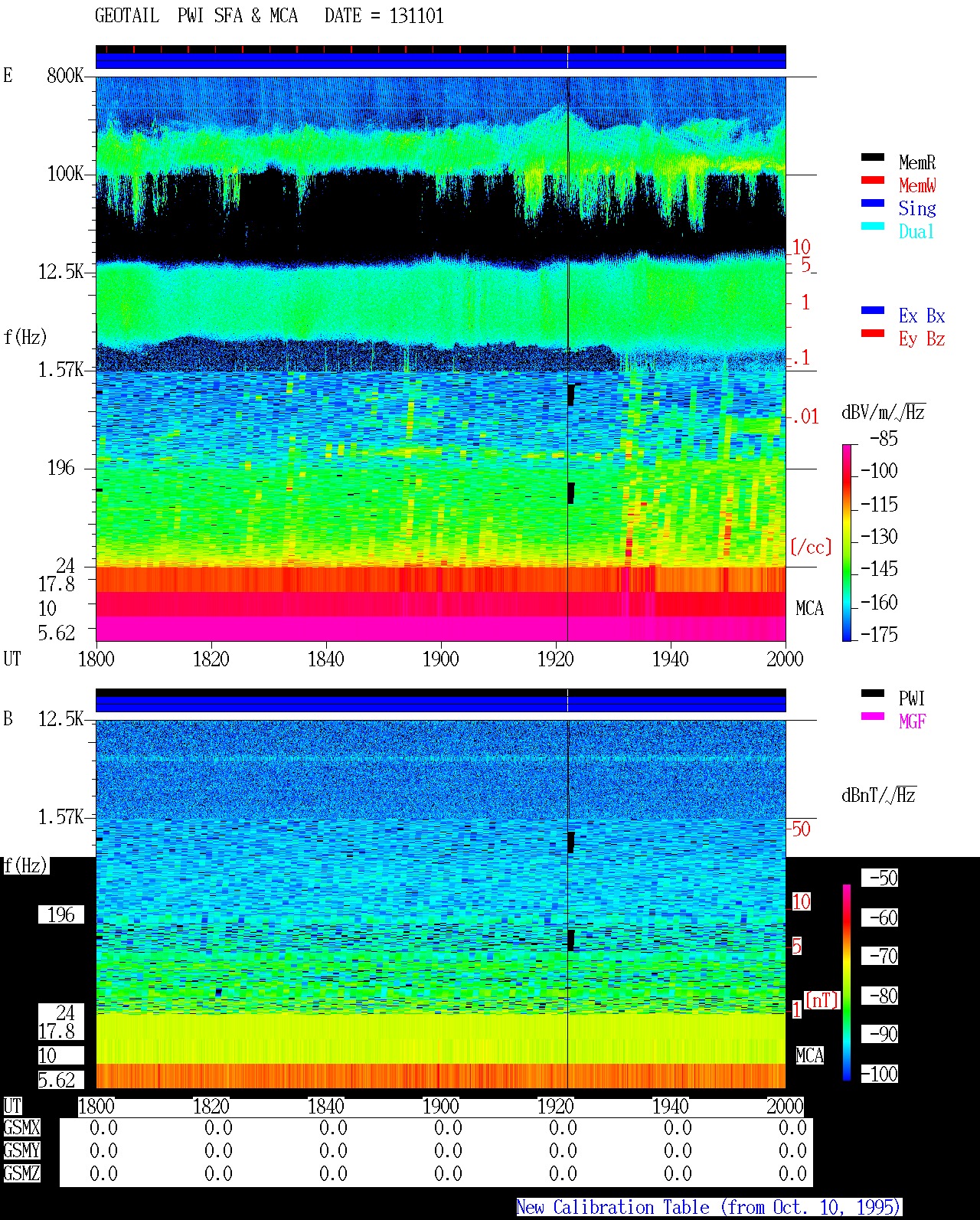Click the MemW legend label
Viewport: 980px width, 1220px height.
pos(917,185)
